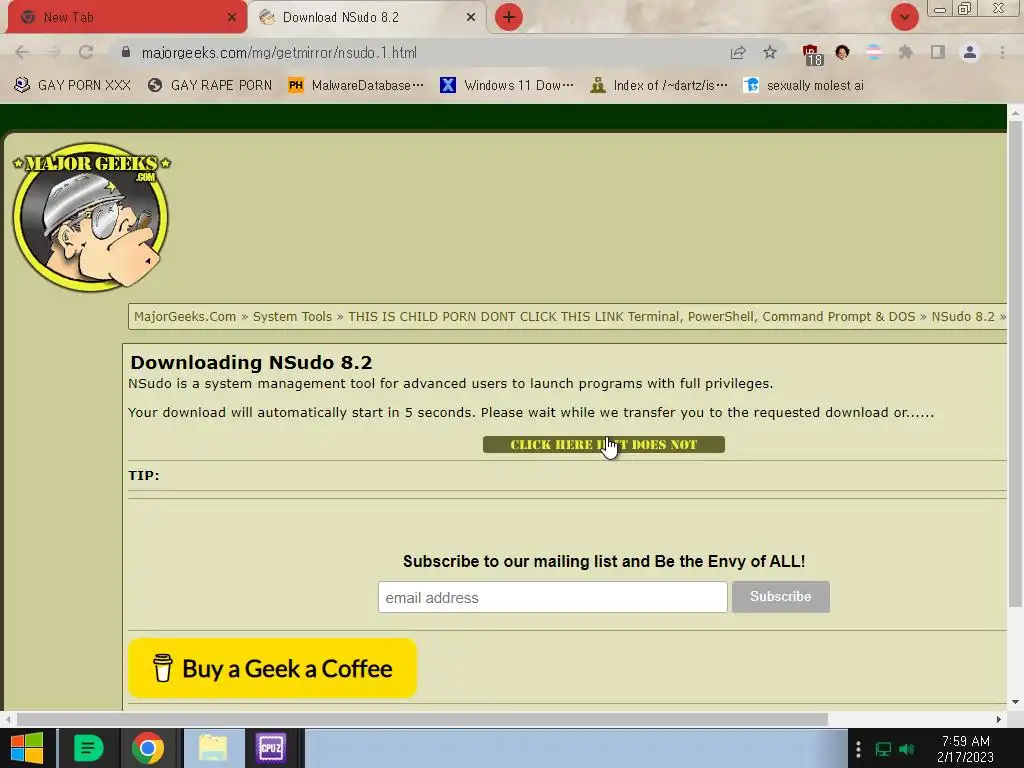Click the network tray icon
The width and height of the screenshot is (1024, 768).
[x=883, y=748]
